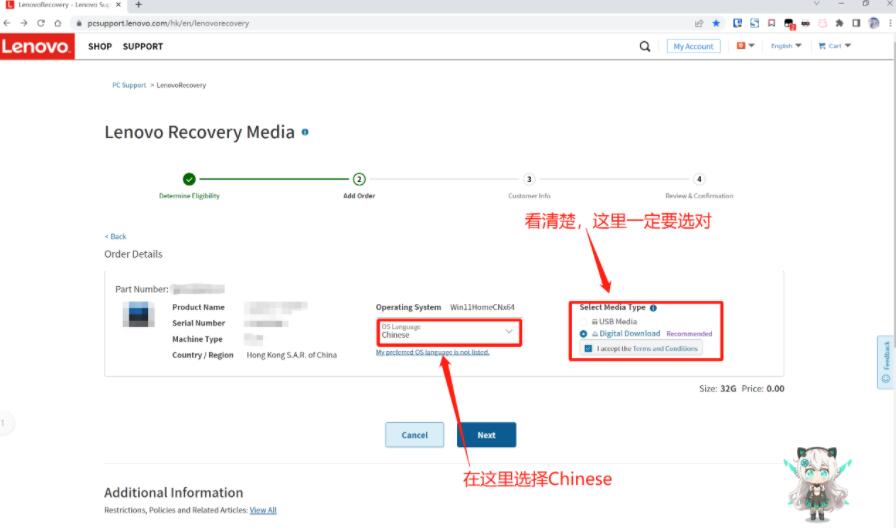Click the Review & Confirmation step 4
The height and width of the screenshot is (528, 896).
tap(699, 179)
